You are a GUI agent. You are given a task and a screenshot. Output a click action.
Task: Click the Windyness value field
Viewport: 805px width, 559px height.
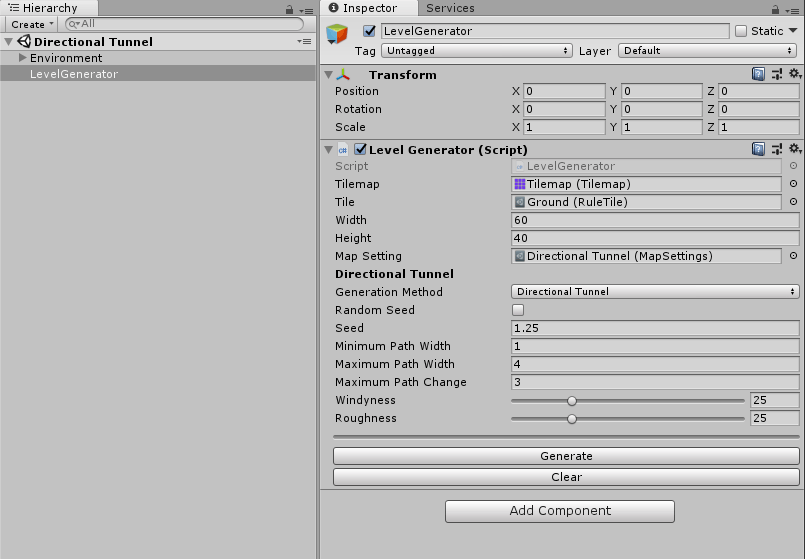[x=775, y=400]
